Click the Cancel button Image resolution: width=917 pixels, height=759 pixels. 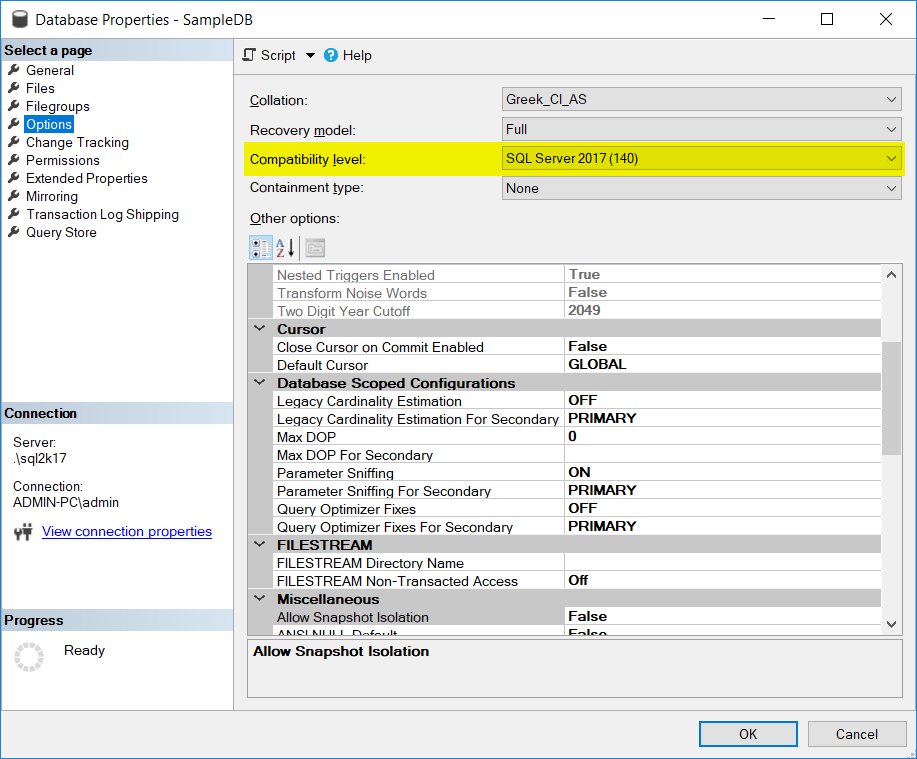857,734
